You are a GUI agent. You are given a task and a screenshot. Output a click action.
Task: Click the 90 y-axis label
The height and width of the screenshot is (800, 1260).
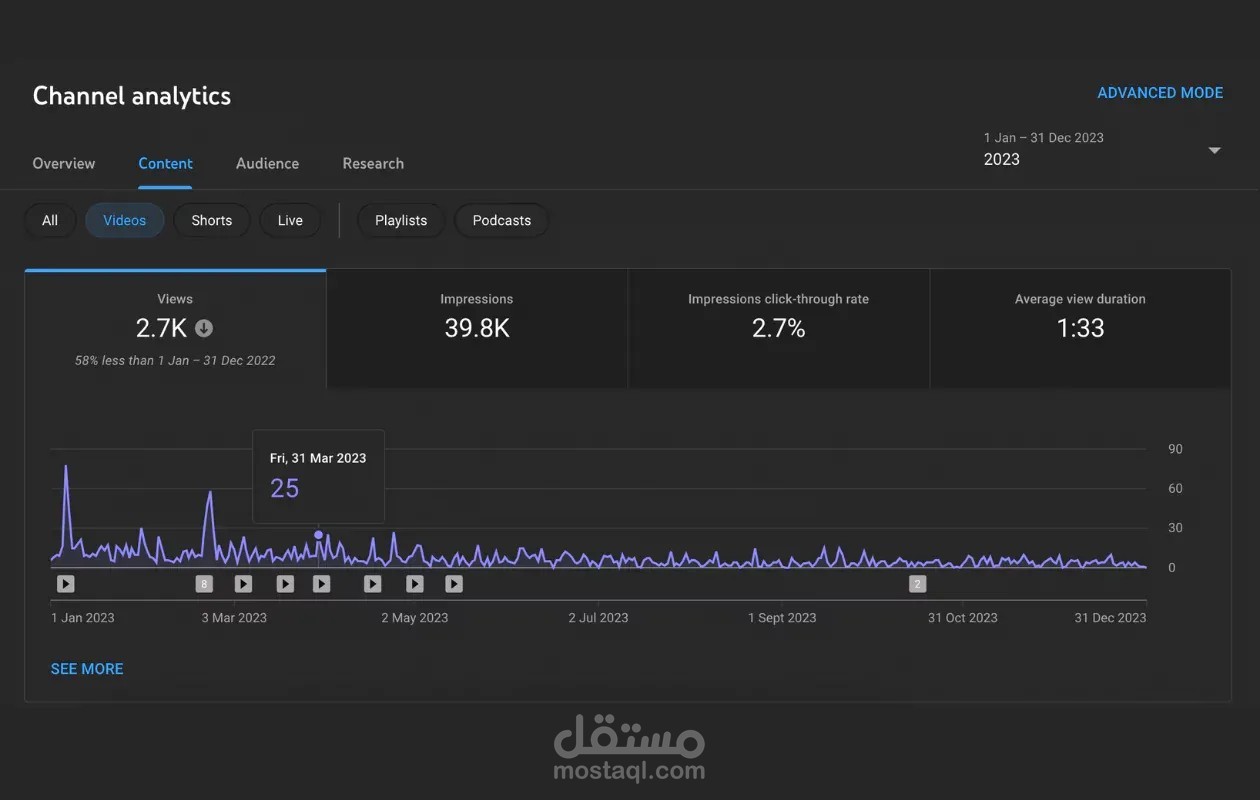tap(1175, 449)
